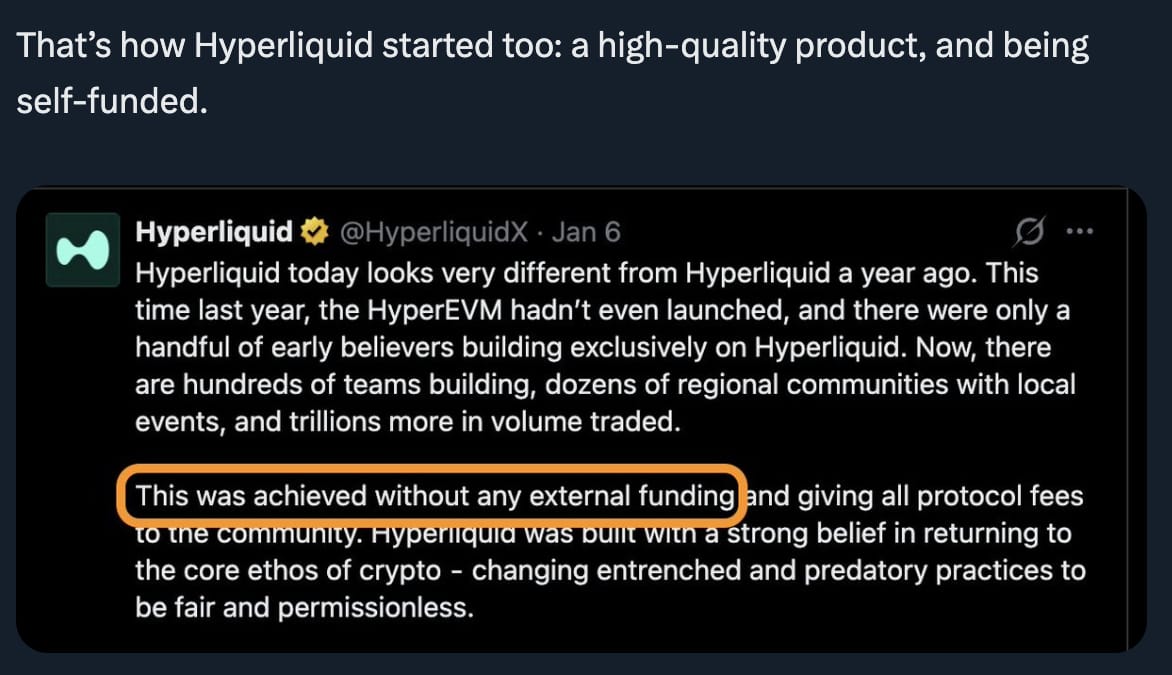Open the Jan 6 timestamp link
The image size is (1172, 675).
[x=586, y=232]
